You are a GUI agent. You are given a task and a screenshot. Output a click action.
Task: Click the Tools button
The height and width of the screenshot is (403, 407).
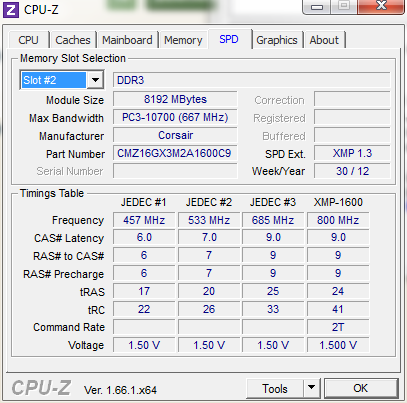point(275,389)
